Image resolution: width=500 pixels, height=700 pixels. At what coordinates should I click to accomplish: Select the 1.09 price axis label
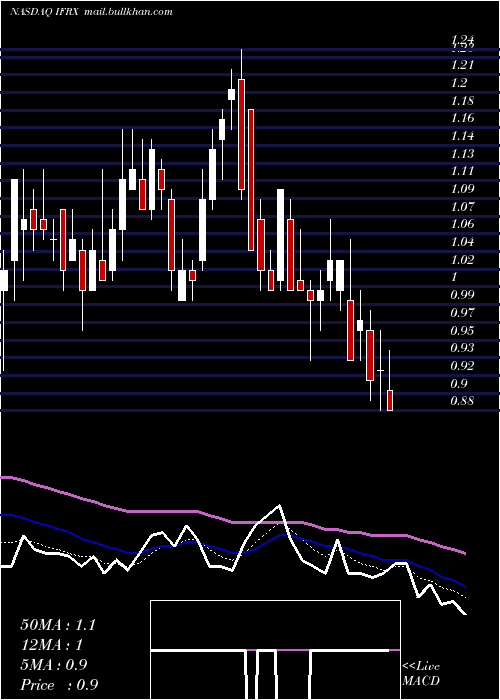(x=462, y=189)
